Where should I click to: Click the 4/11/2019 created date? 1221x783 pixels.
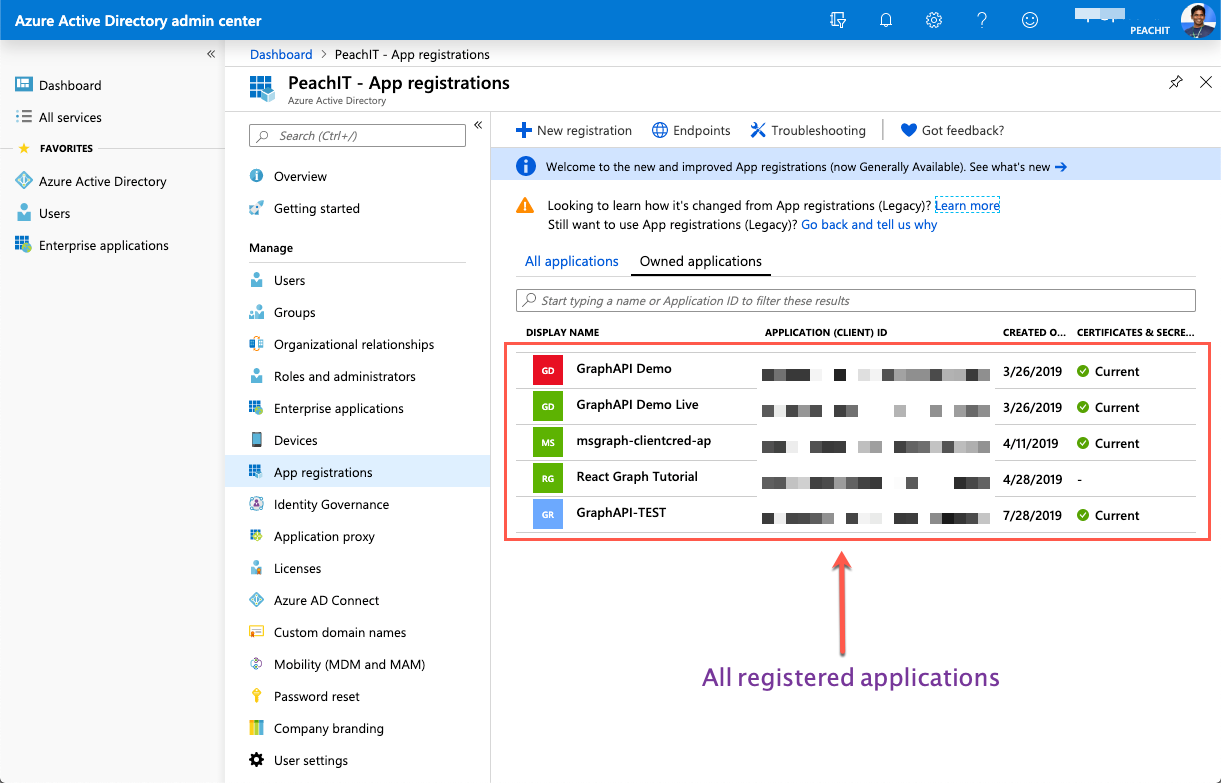click(1031, 444)
